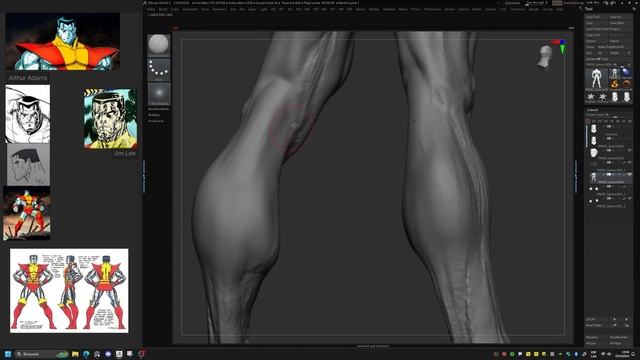The height and width of the screenshot is (360, 640).
Task: Click the folder icon before the V buttons
Action: coord(588,121)
